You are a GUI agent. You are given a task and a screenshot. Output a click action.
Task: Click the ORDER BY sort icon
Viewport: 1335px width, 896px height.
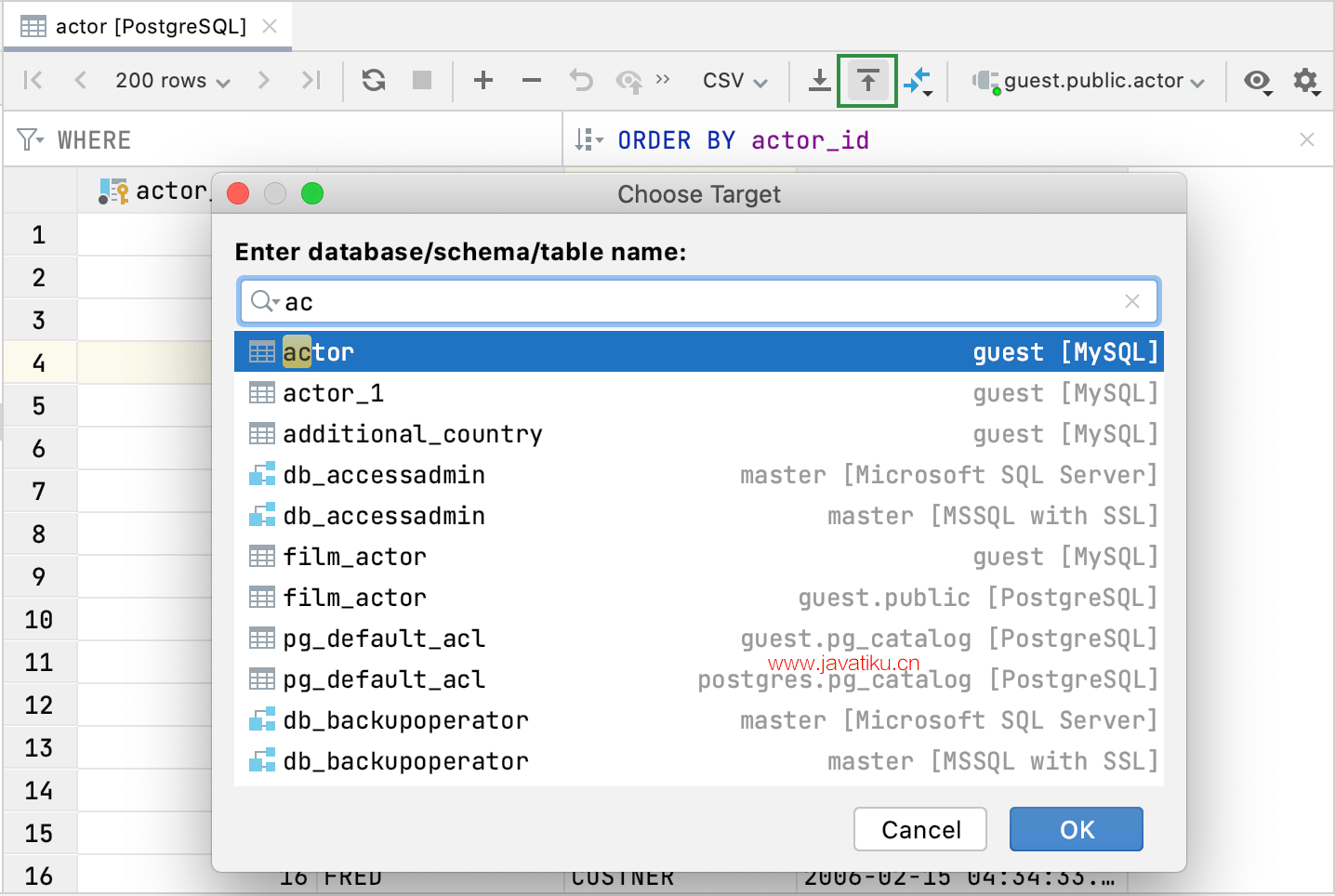click(588, 140)
